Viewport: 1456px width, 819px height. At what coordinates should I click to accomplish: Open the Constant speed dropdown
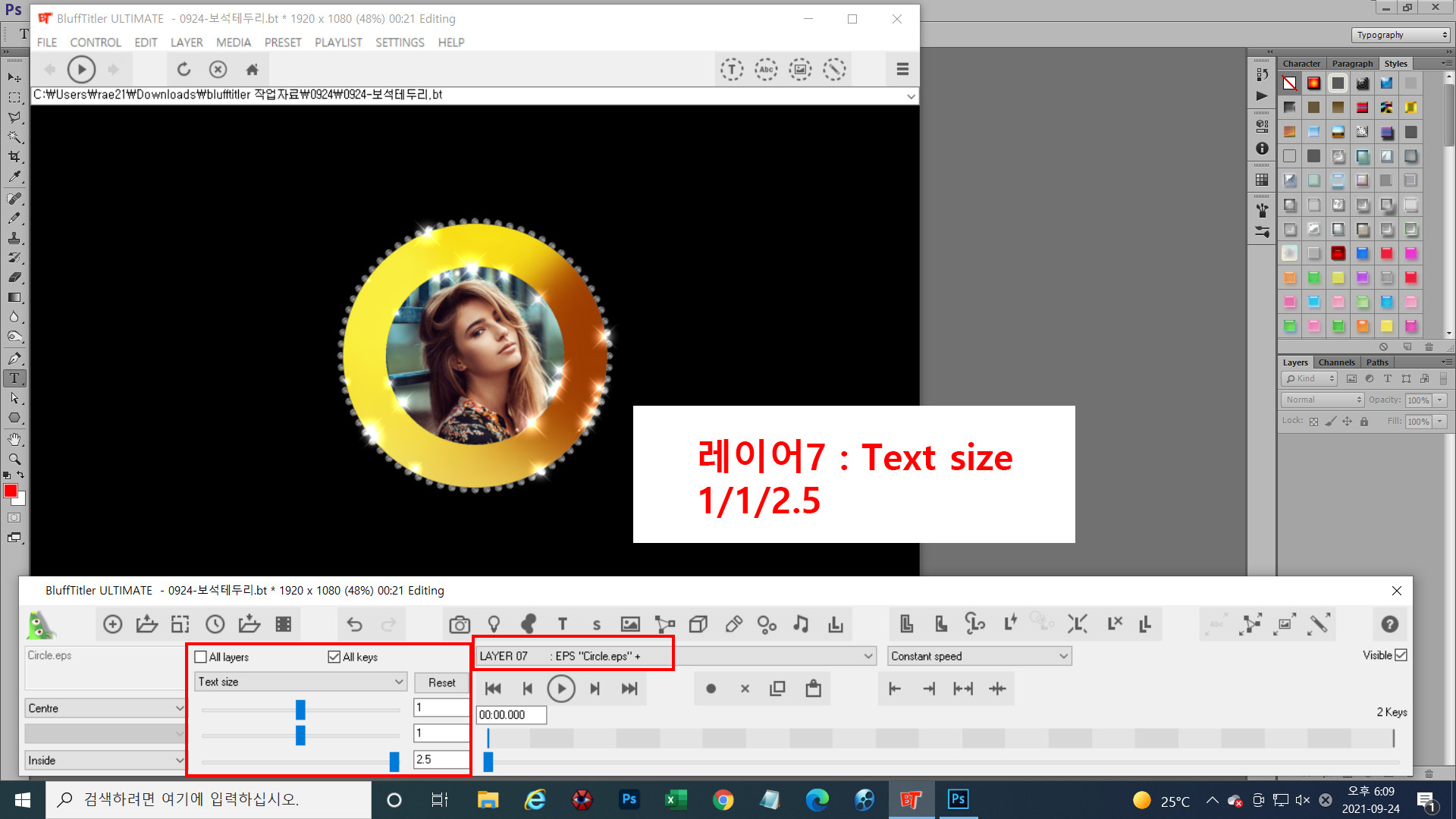click(979, 656)
